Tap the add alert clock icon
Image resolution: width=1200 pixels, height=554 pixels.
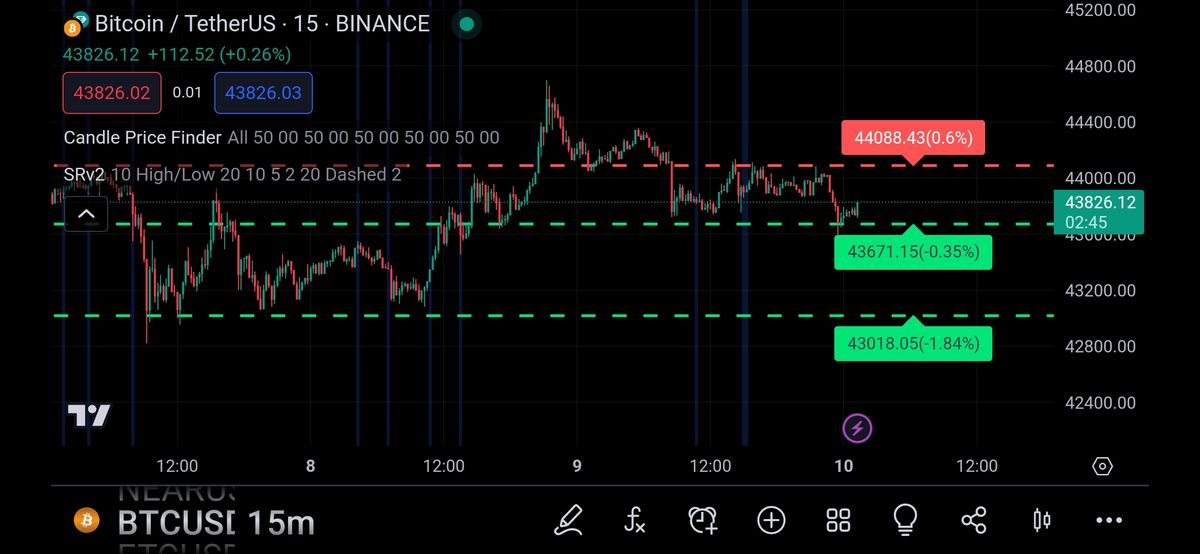coord(703,519)
